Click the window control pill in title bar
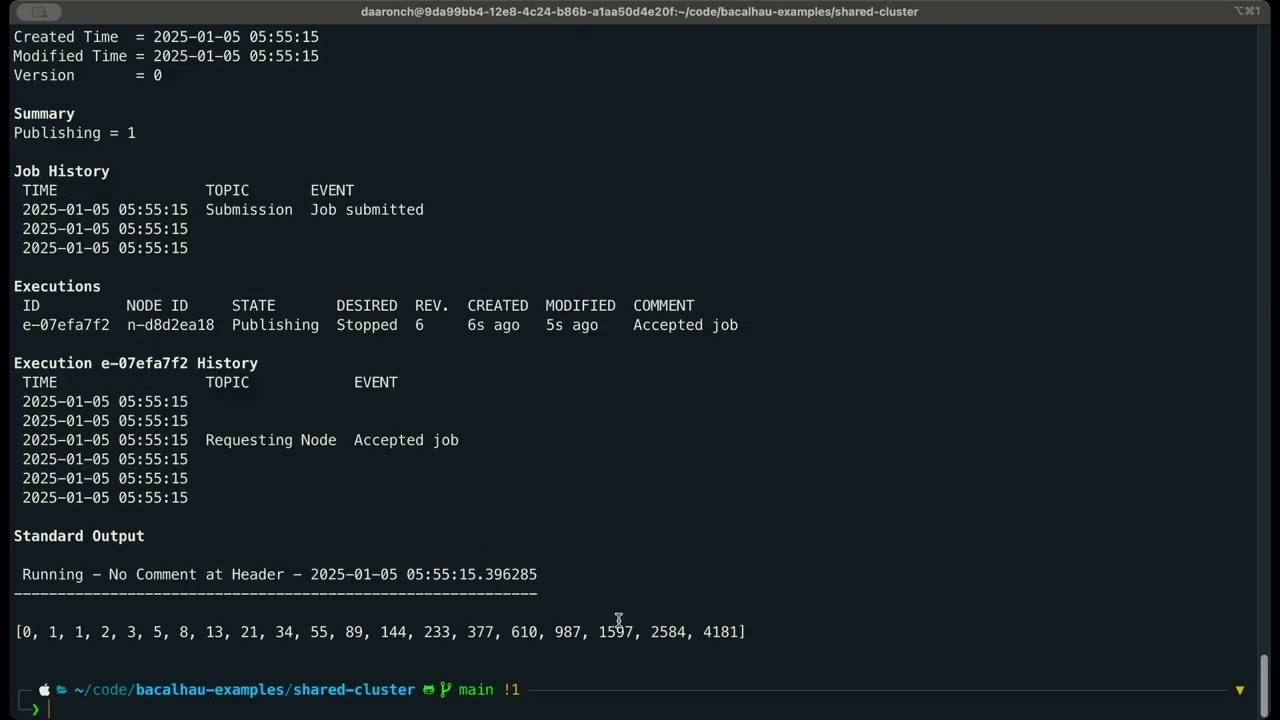The height and width of the screenshot is (720, 1280). tap(39, 11)
